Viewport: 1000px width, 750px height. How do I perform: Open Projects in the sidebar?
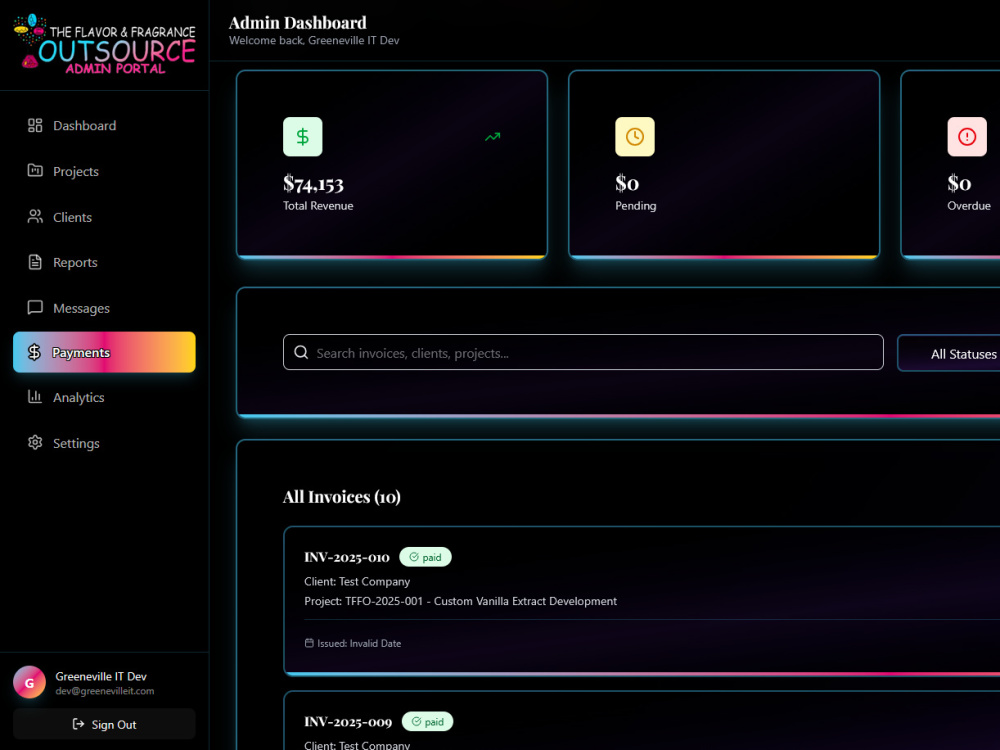tap(104, 171)
